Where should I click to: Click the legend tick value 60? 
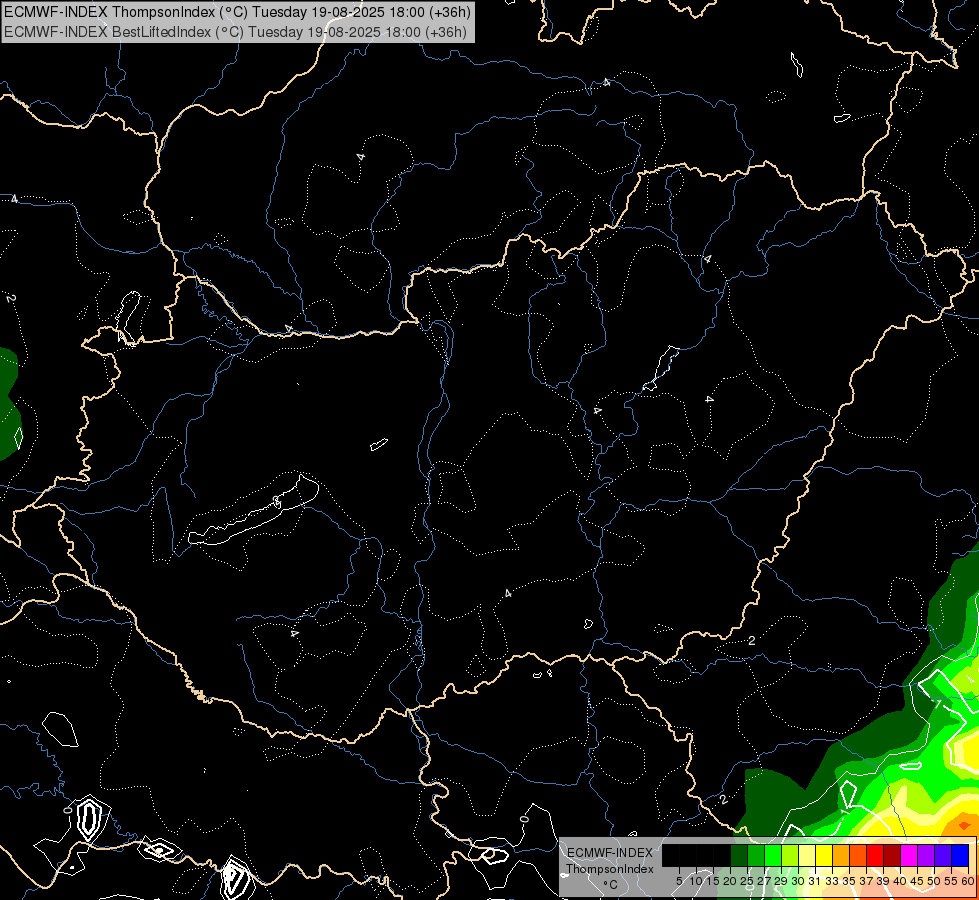pyautogui.click(x=968, y=881)
